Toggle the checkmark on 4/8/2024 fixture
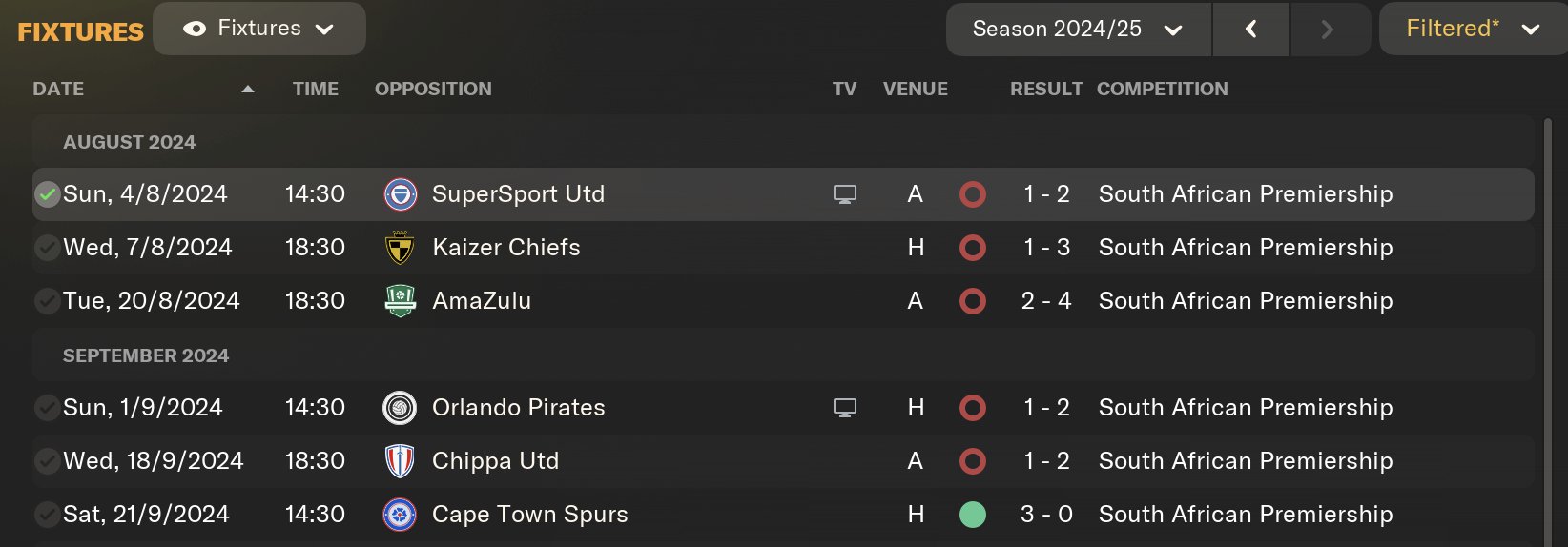Viewport: 1568px width, 547px height. coord(47,194)
